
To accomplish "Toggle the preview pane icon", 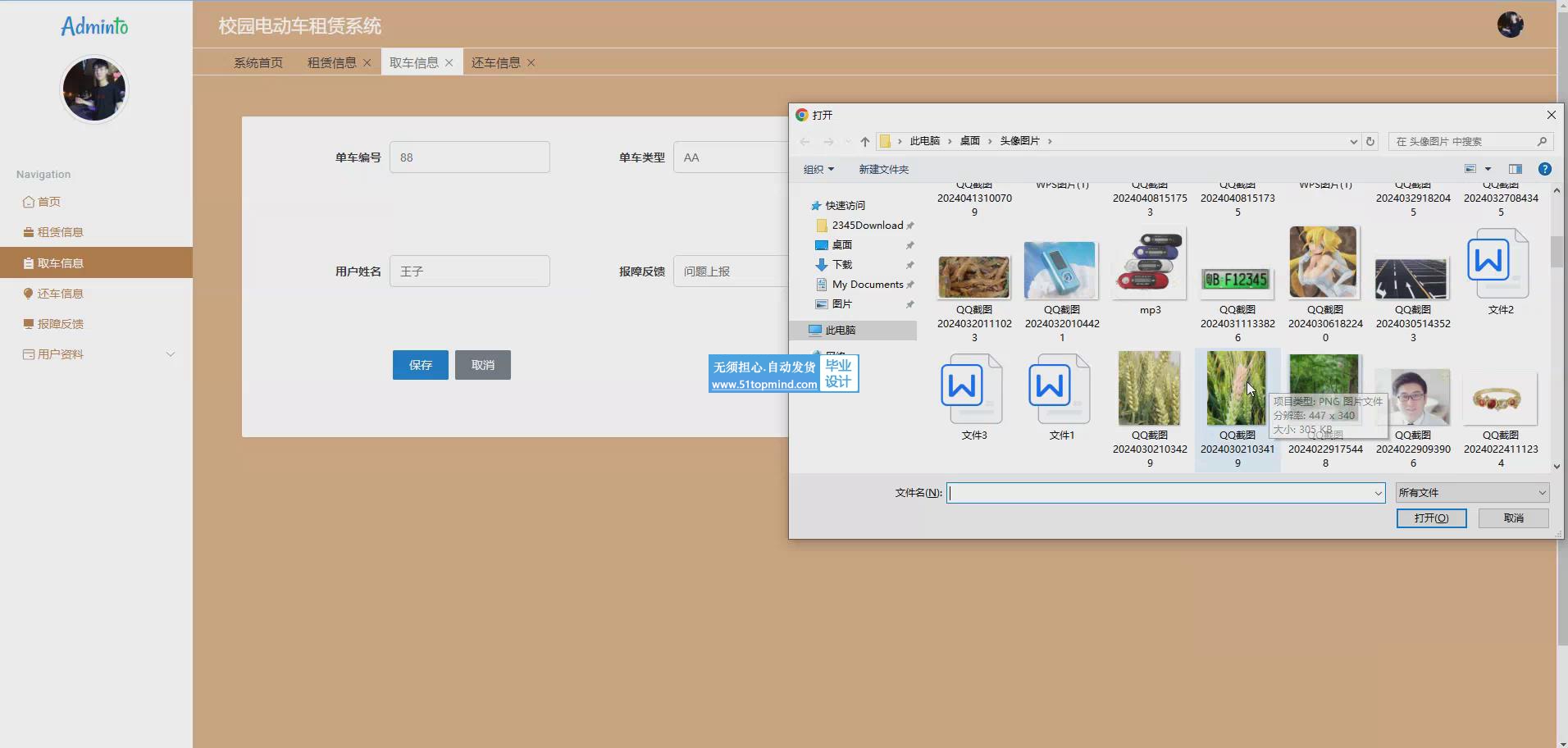I will click(x=1516, y=169).
